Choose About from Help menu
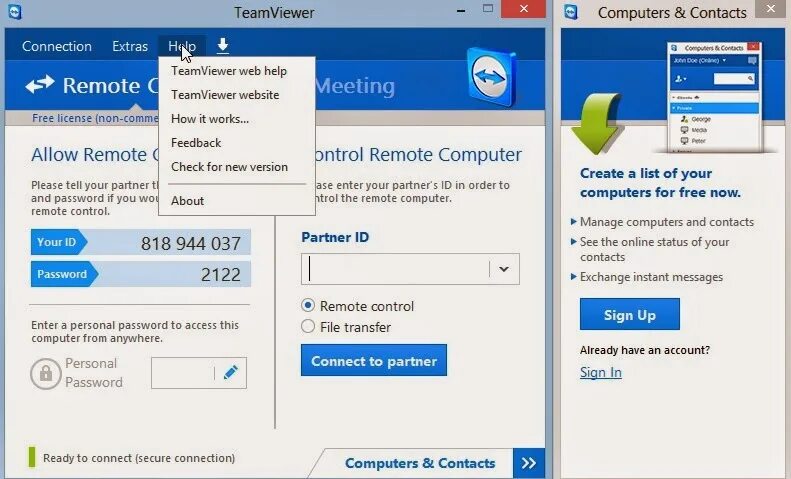Image resolution: width=791 pixels, height=479 pixels. pos(188,201)
